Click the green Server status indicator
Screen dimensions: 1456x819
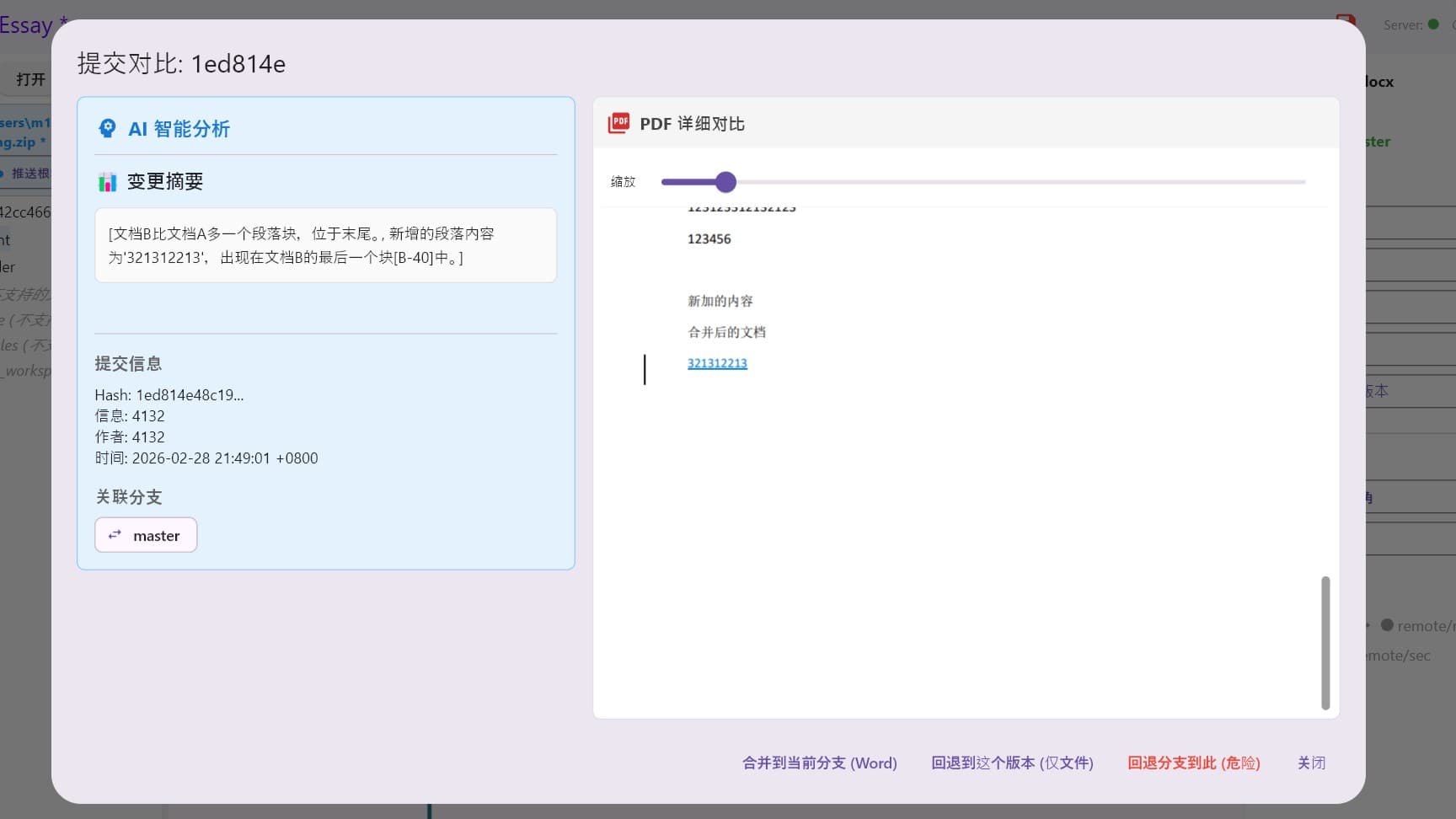pyautogui.click(x=1432, y=25)
